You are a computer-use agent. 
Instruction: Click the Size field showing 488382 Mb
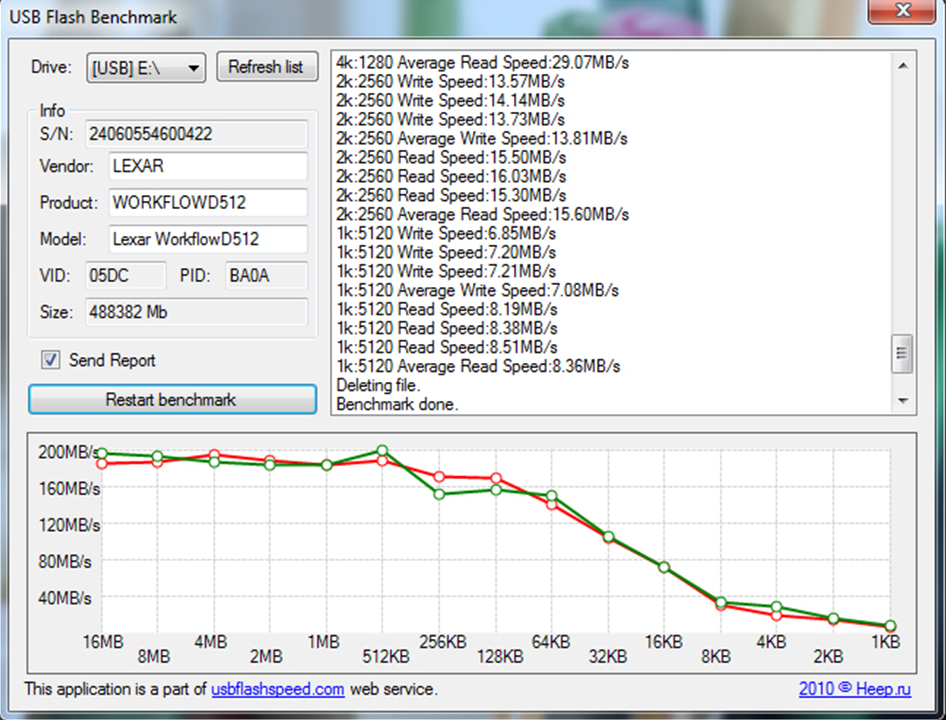[x=197, y=311]
